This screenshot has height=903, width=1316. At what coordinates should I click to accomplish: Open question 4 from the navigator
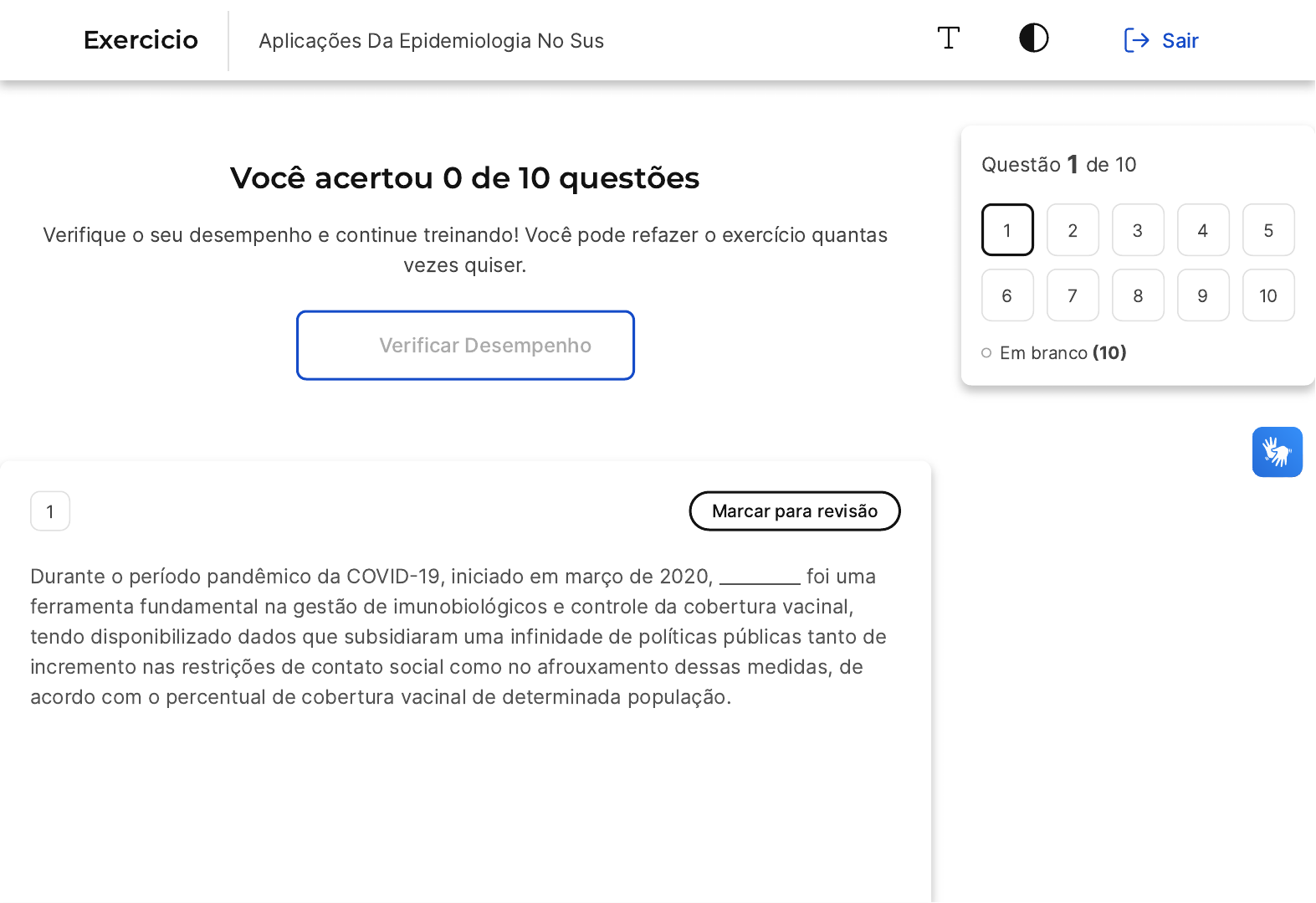click(x=1203, y=230)
